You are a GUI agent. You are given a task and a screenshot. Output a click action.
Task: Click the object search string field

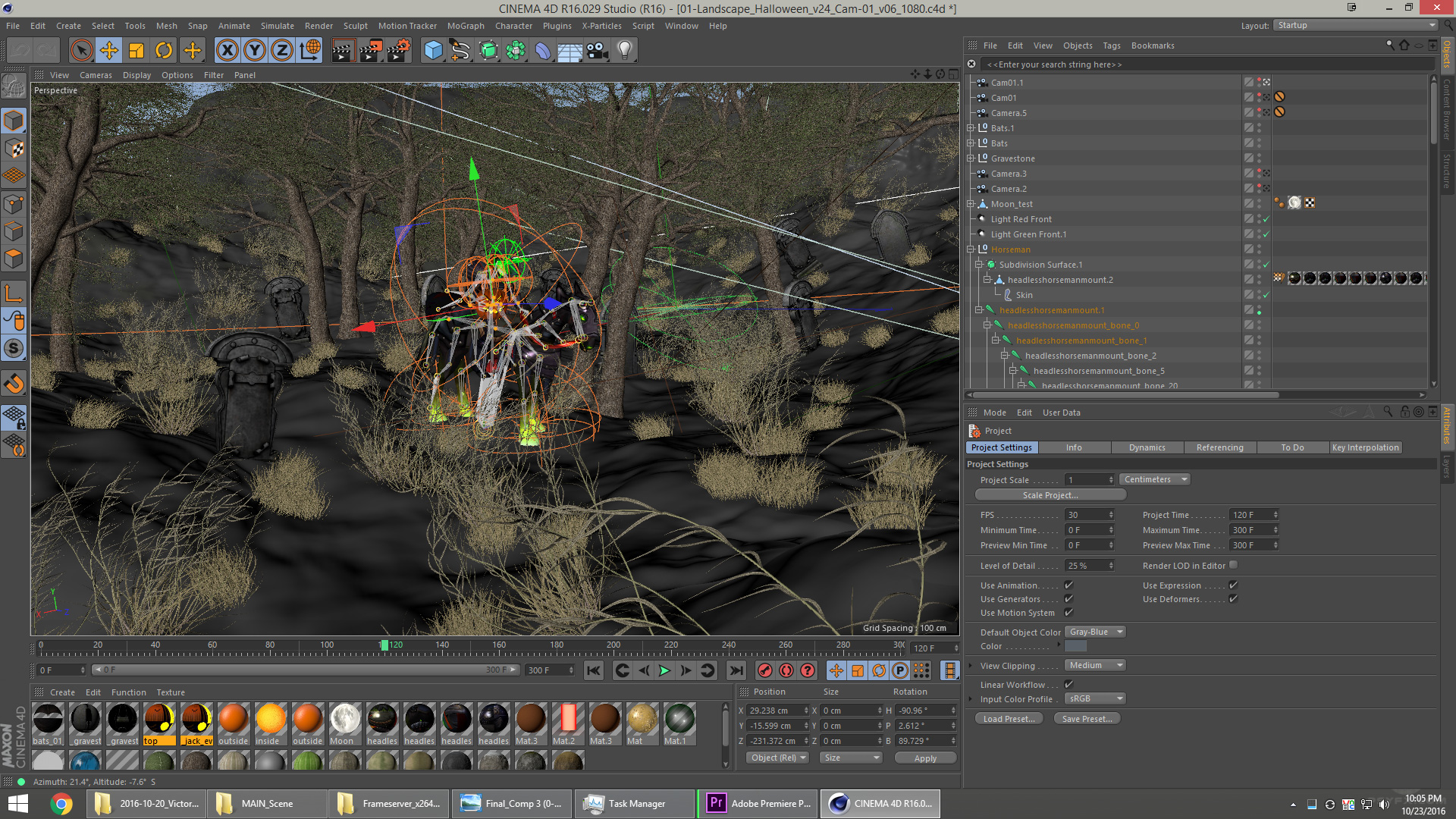click(1206, 64)
